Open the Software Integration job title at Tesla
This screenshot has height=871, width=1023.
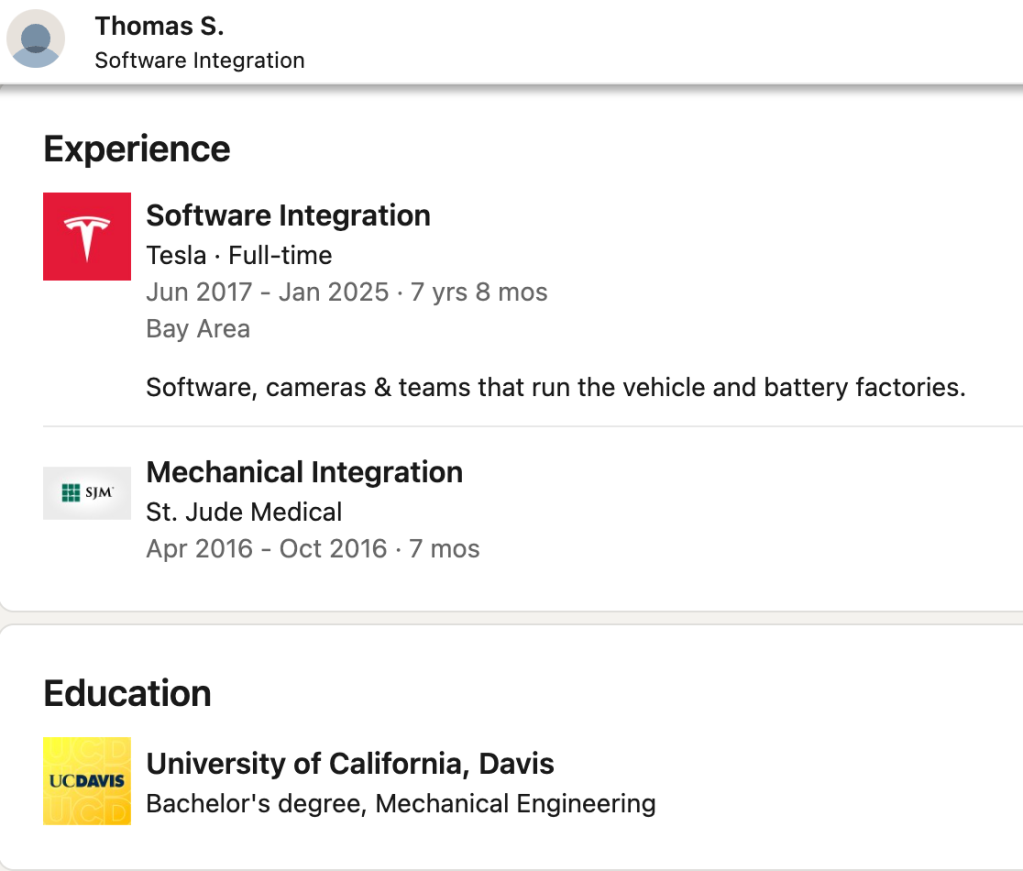point(288,215)
